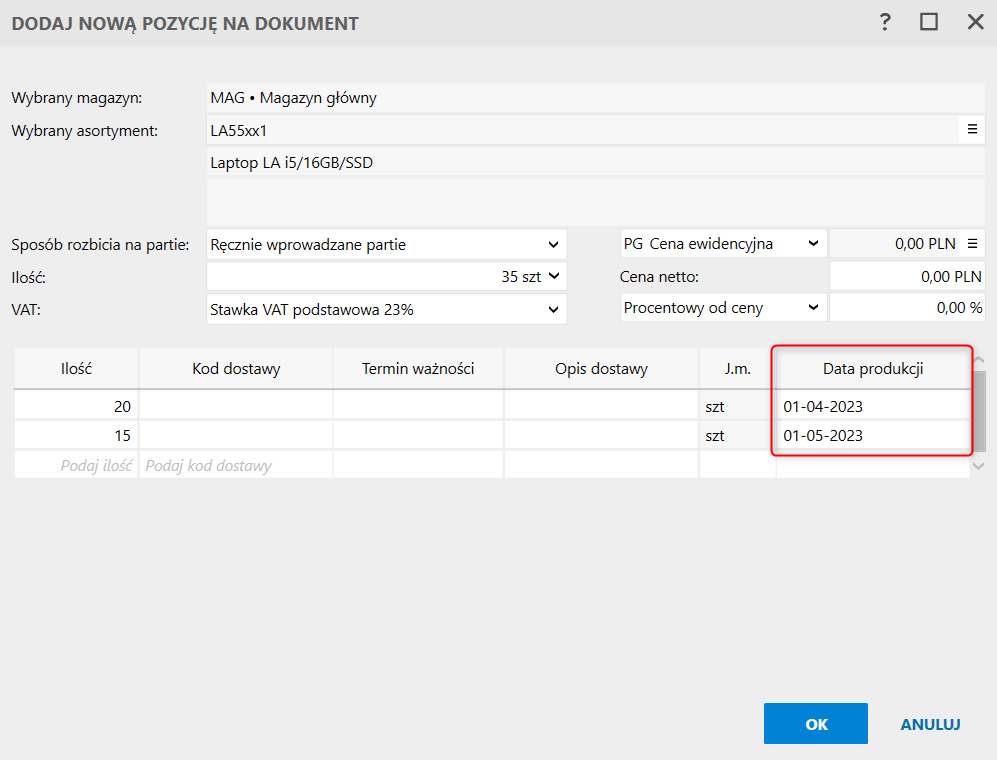The image size is (997, 760).
Task: Click the 'Kod dostawy' column header
Action: 236,369
